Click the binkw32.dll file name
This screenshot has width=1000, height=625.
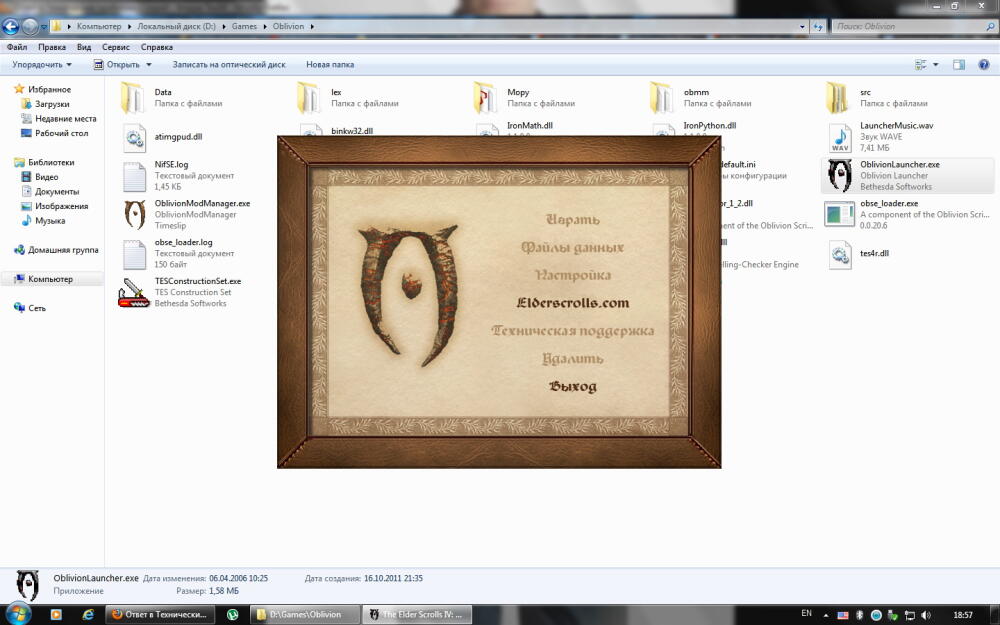tap(352, 131)
